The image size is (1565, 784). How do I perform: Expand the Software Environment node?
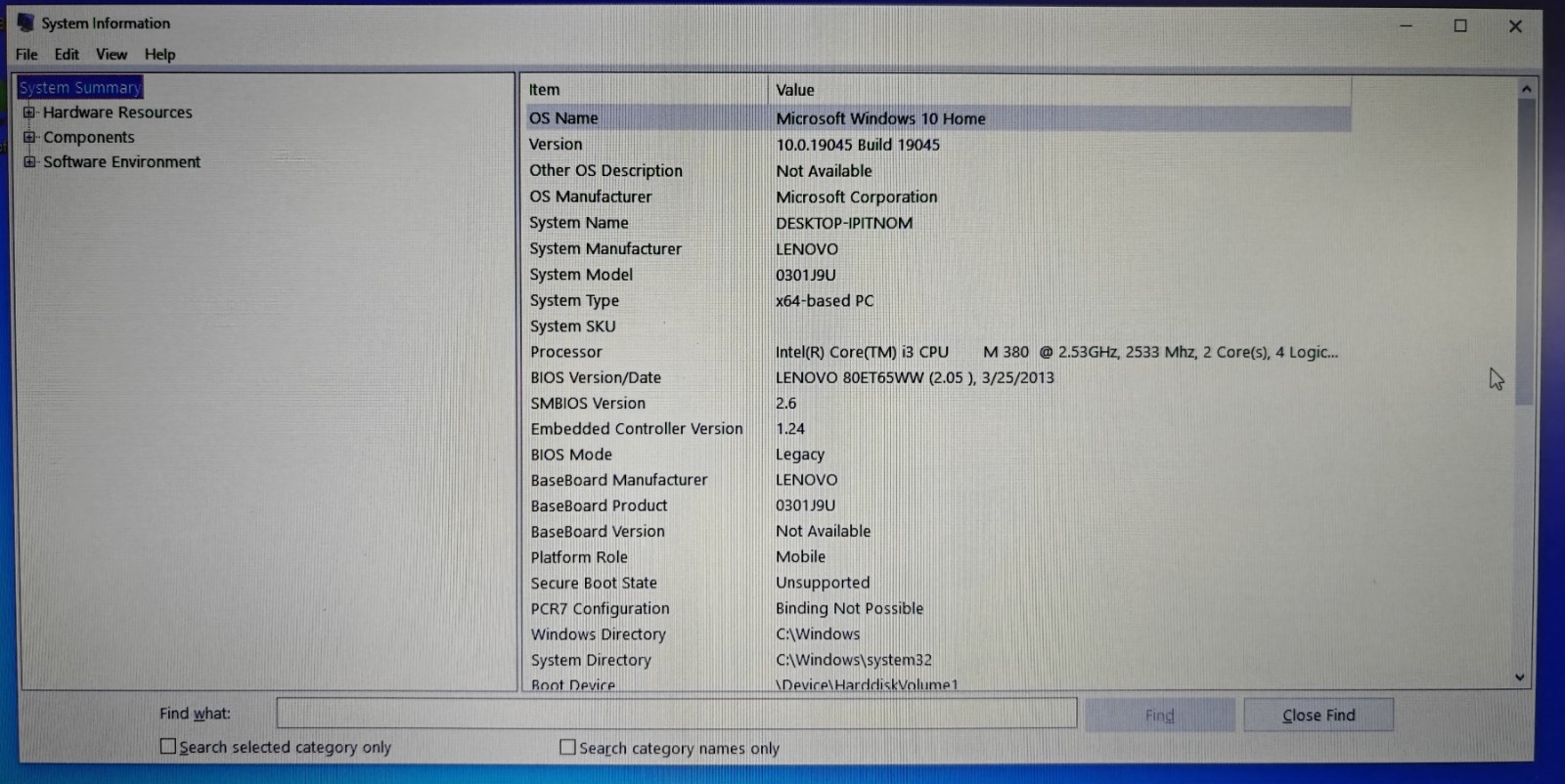click(x=29, y=161)
